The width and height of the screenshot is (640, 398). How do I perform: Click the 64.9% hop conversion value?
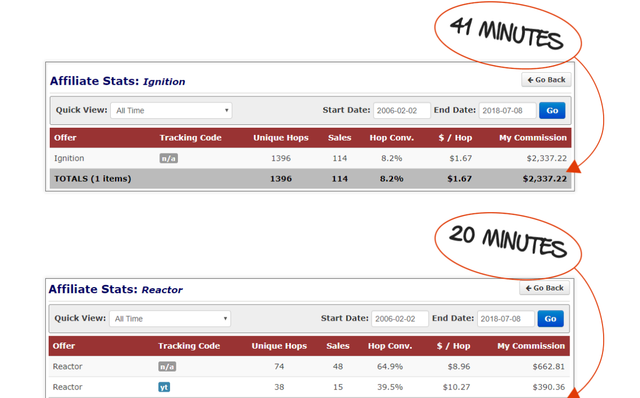click(x=390, y=367)
